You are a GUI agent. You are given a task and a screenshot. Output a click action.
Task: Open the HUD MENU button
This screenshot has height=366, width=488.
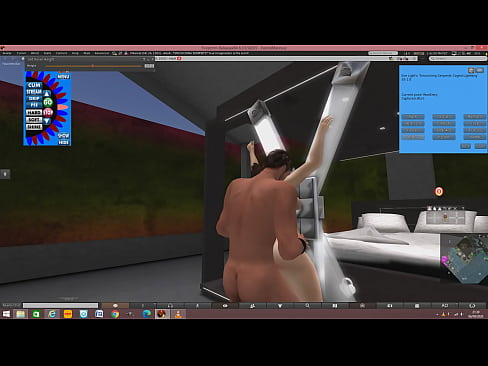pyautogui.click(x=63, y=77)
